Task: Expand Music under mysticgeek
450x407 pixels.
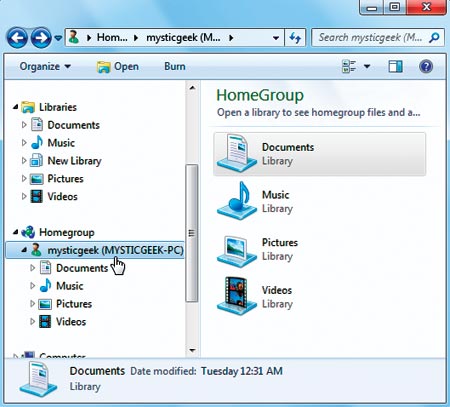Action: pyautogui.click(x=32, y=286)
